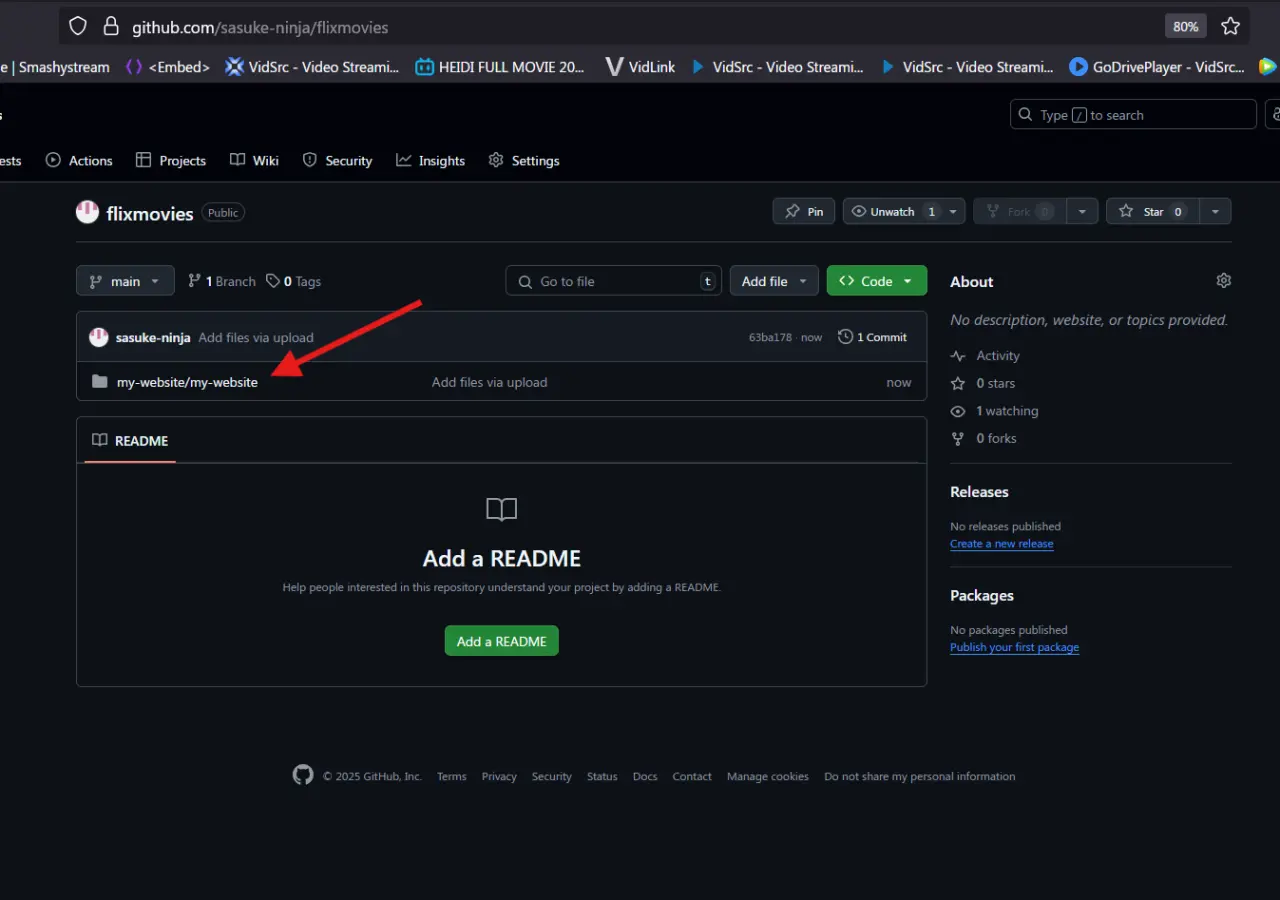Open the my-website/my-website folder
1280x900 pixels.
pyautogui.click(x=187, y=382)
